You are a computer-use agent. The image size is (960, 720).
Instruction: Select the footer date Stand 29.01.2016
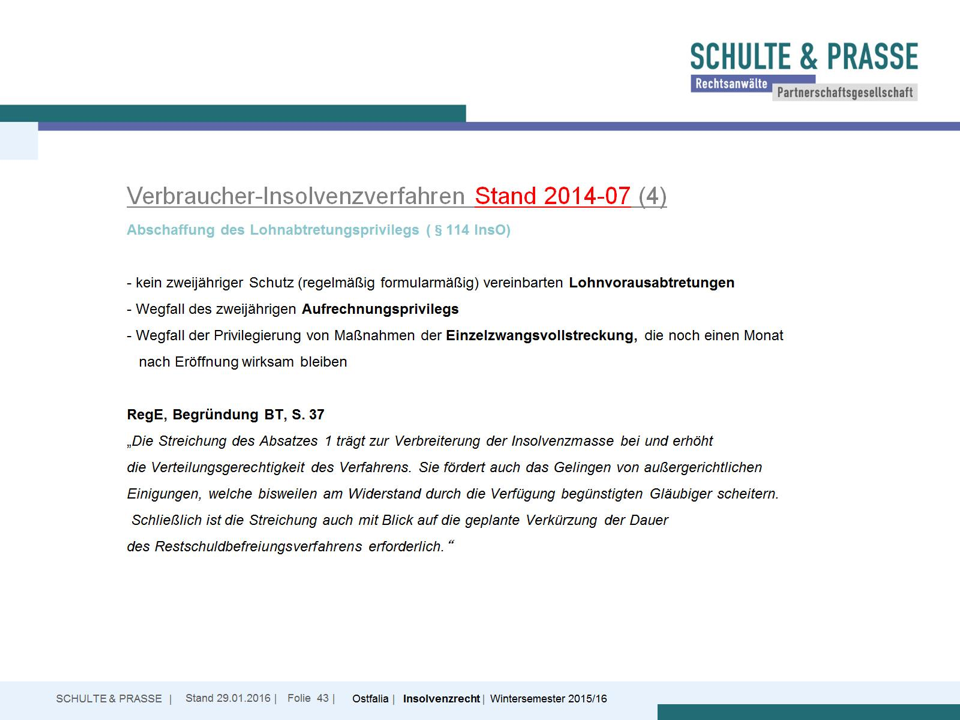click(x=227, y=698)
